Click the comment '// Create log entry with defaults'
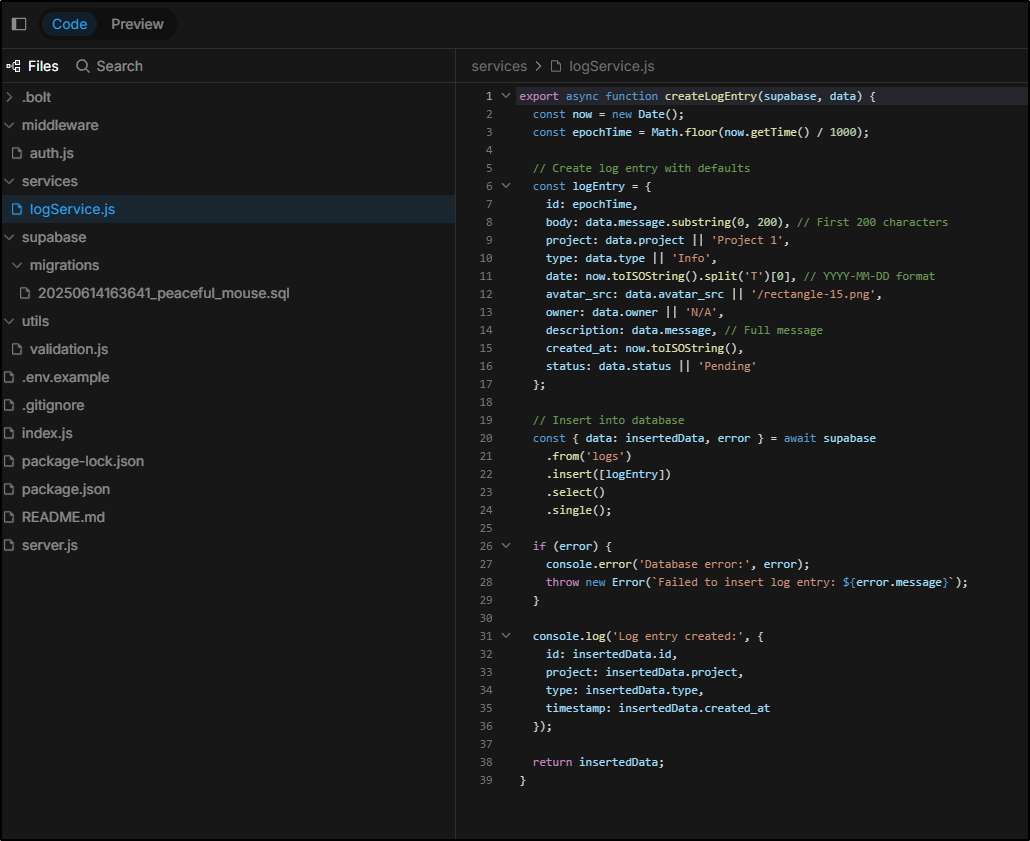This screenshot has width=1030, height=841. [641, 168]
